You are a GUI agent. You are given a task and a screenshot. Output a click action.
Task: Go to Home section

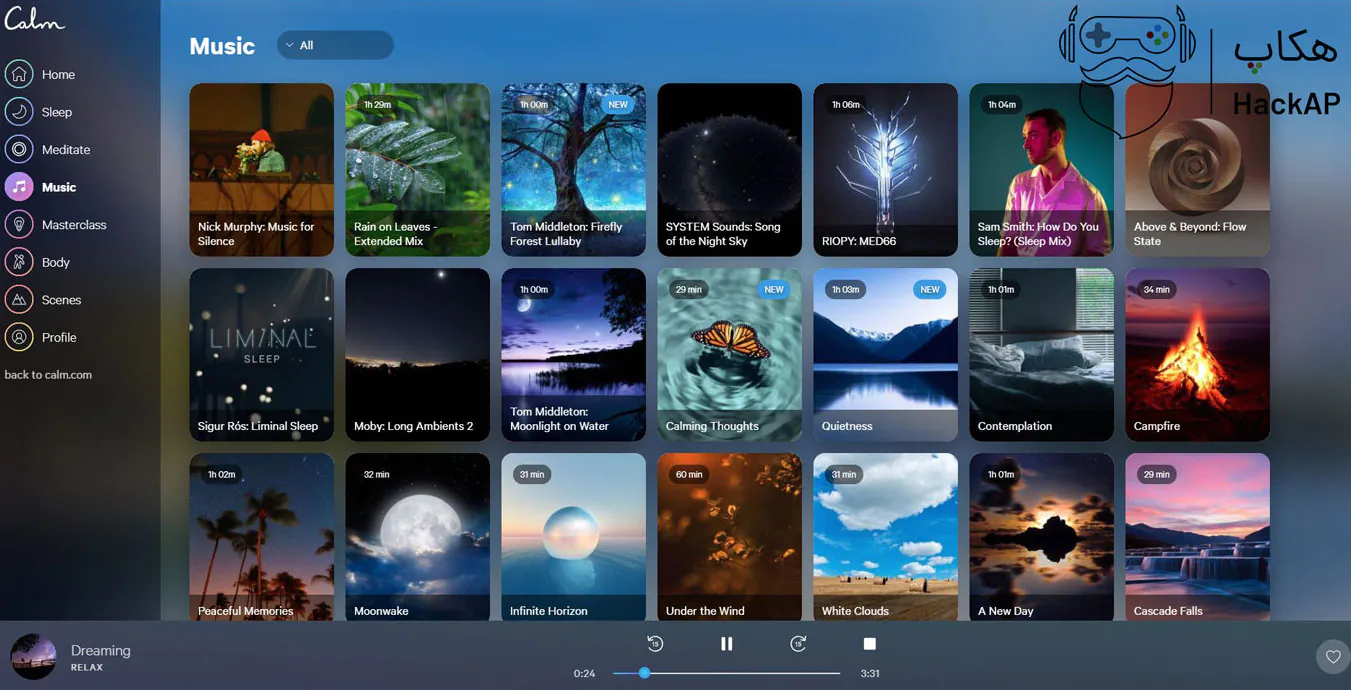[58, 74]
